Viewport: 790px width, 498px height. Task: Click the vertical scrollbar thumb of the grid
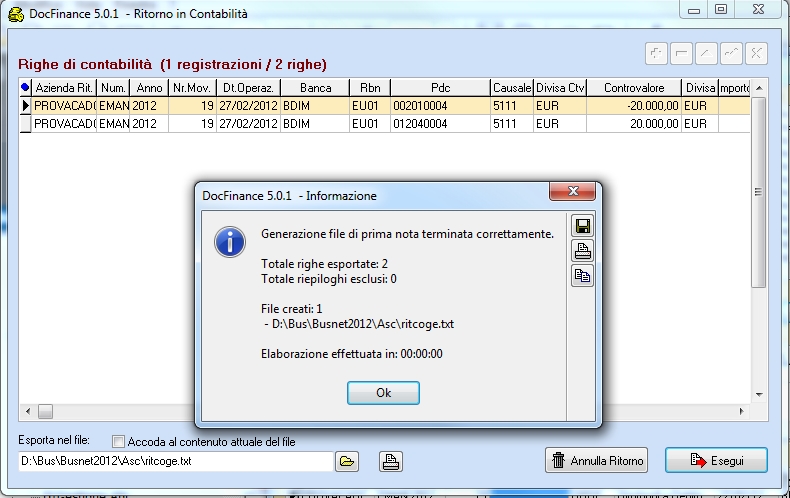tap(759, 192)
